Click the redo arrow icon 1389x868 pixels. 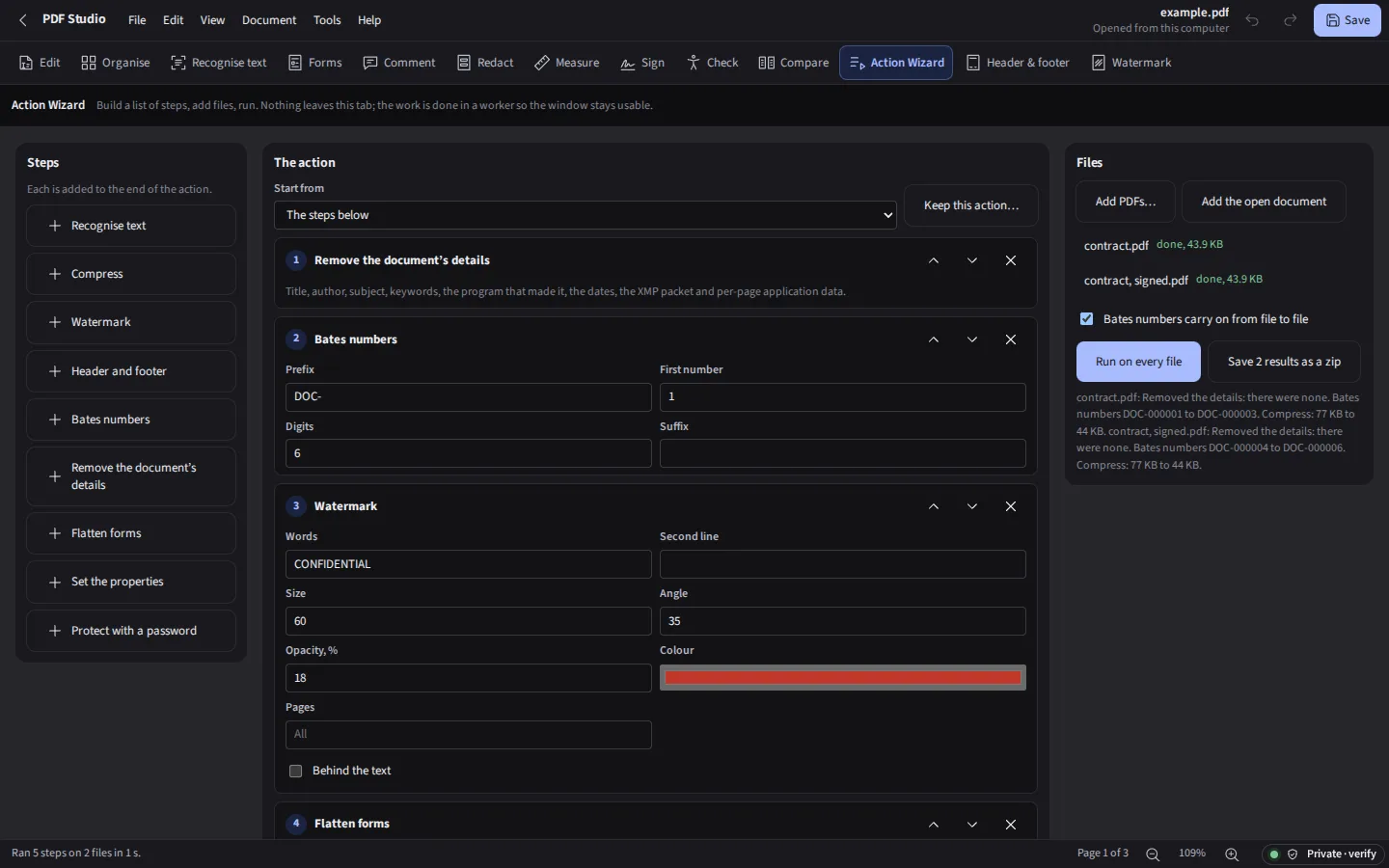tap(1290, 20)
